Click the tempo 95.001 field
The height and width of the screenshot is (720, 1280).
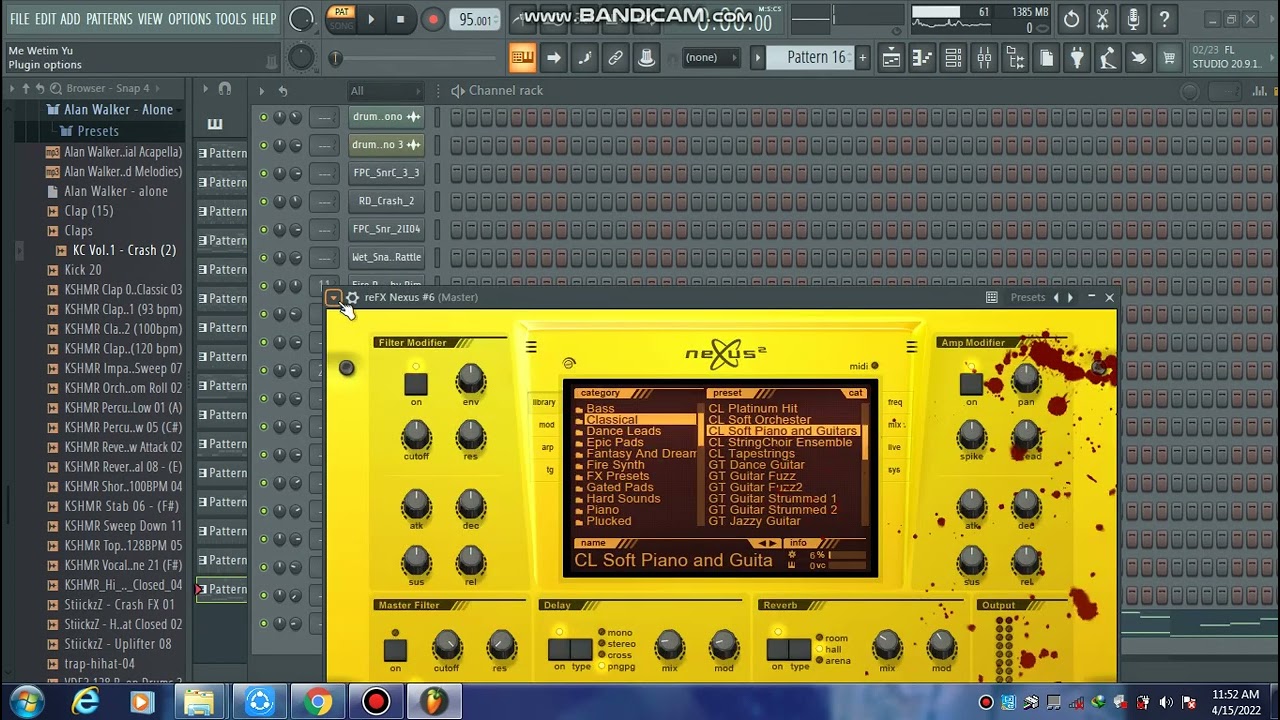point(476,20)
